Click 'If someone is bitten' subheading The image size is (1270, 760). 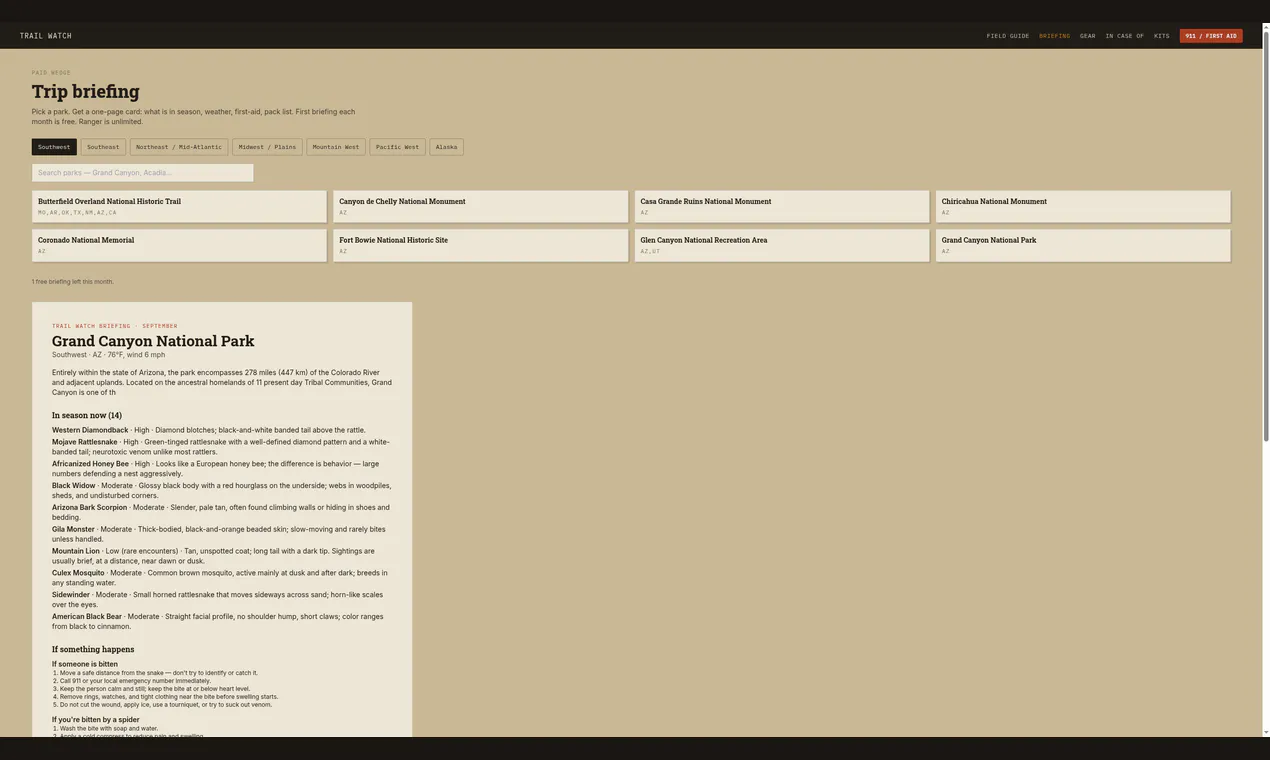(x=85, y=664)
